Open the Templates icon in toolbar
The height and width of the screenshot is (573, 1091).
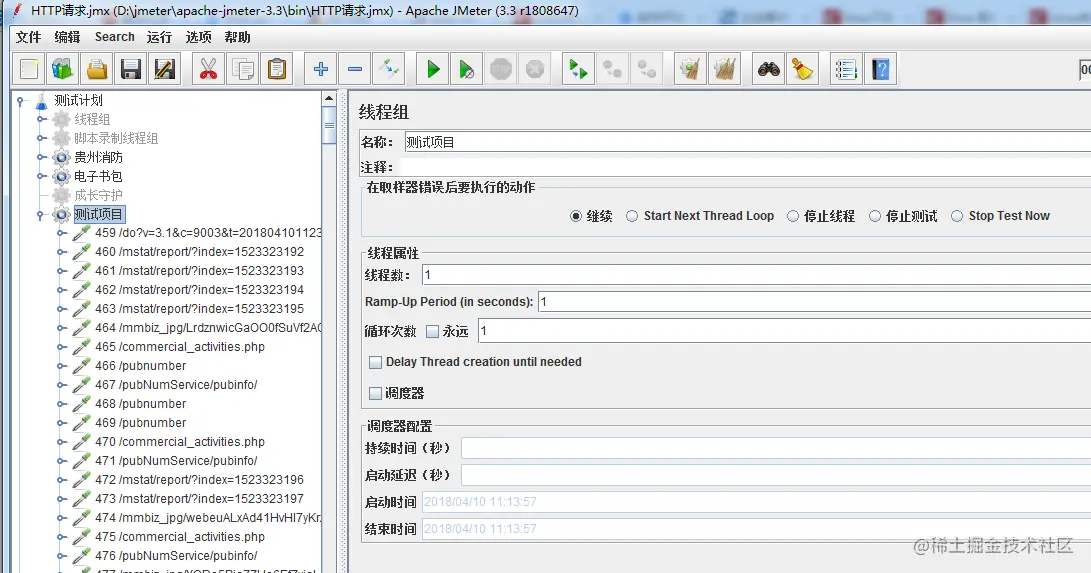click(63, 69)
